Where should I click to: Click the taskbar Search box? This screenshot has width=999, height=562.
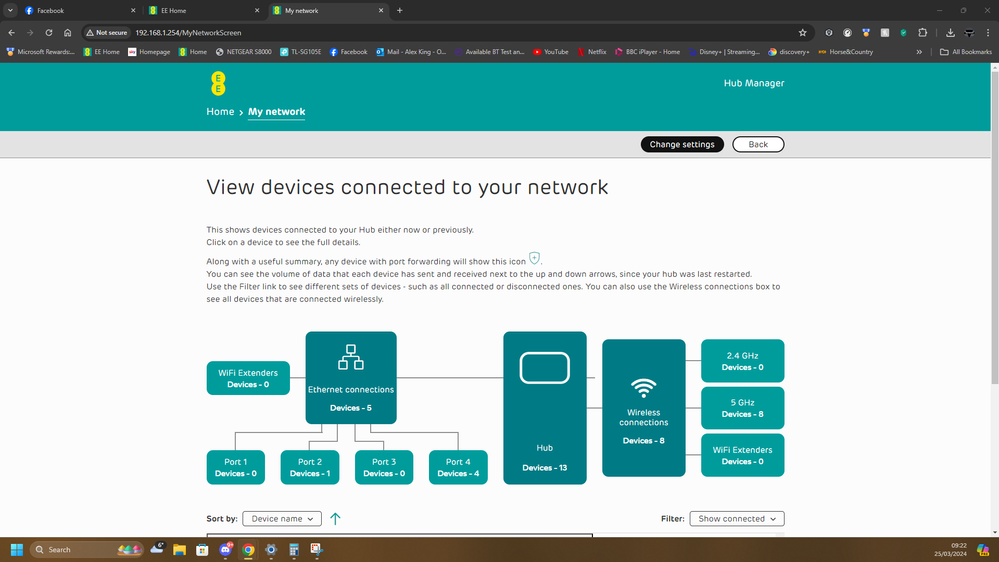point(87,549)
